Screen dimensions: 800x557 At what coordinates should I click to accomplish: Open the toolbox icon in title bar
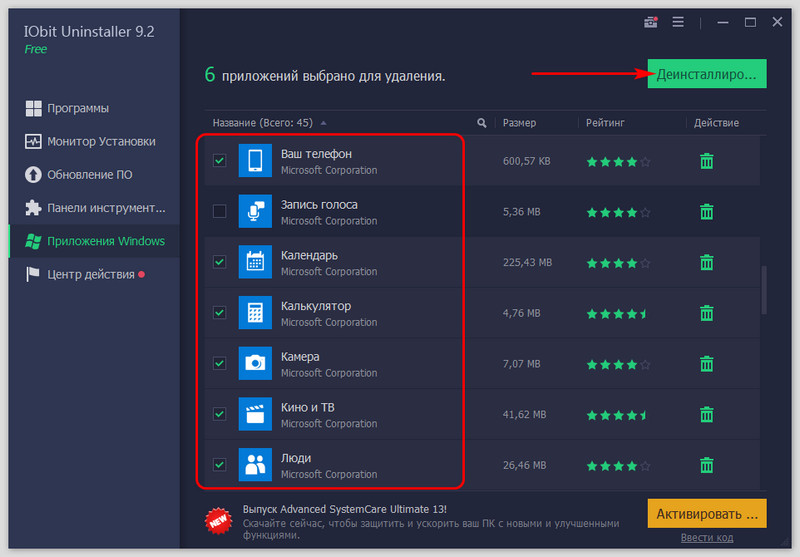coord(651,22)
